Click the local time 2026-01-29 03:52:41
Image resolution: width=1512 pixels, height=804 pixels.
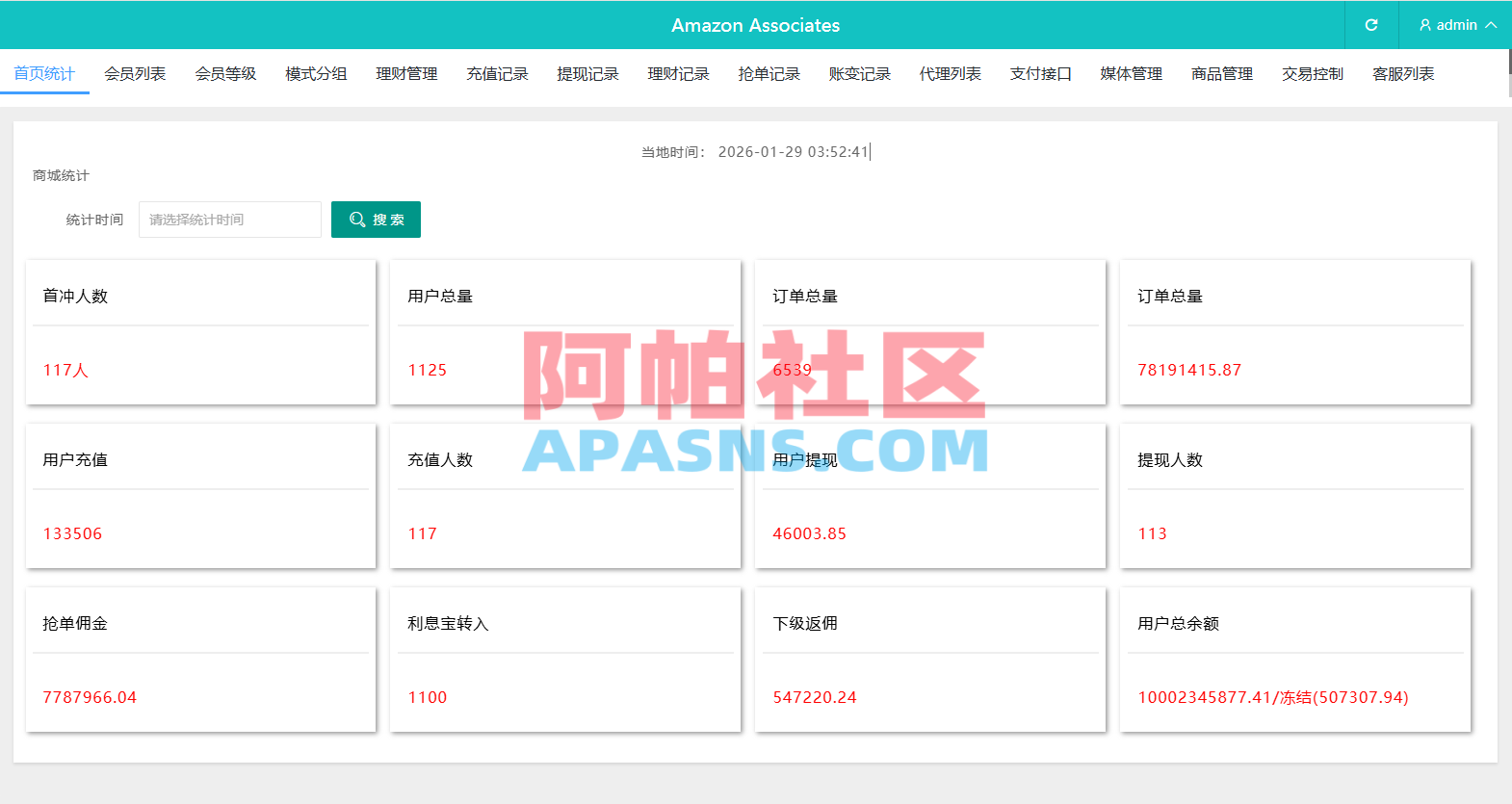pyautogui.click(x=793, y=152)
